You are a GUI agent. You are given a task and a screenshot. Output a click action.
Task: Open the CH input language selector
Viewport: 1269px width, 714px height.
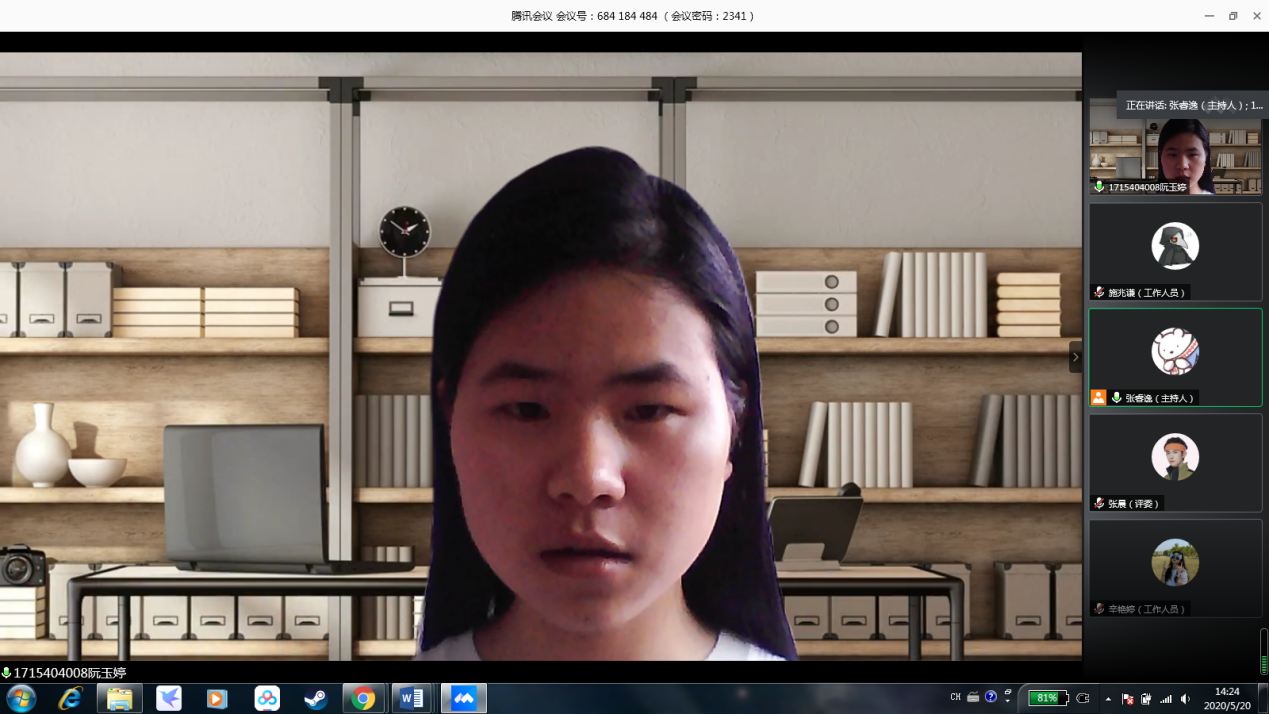pos(955,697)
